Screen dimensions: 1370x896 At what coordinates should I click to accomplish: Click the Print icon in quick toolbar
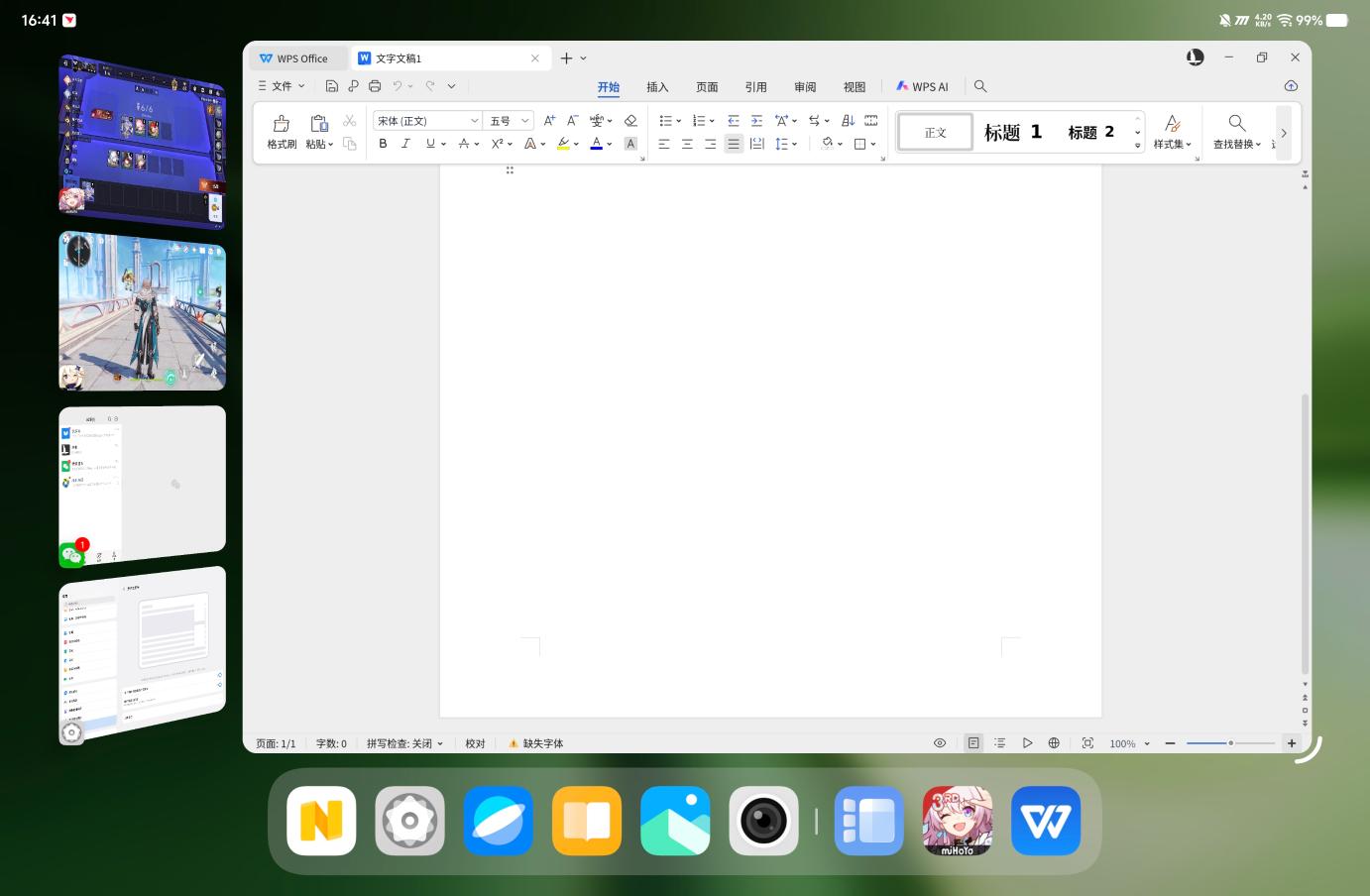tap(375, 86)
